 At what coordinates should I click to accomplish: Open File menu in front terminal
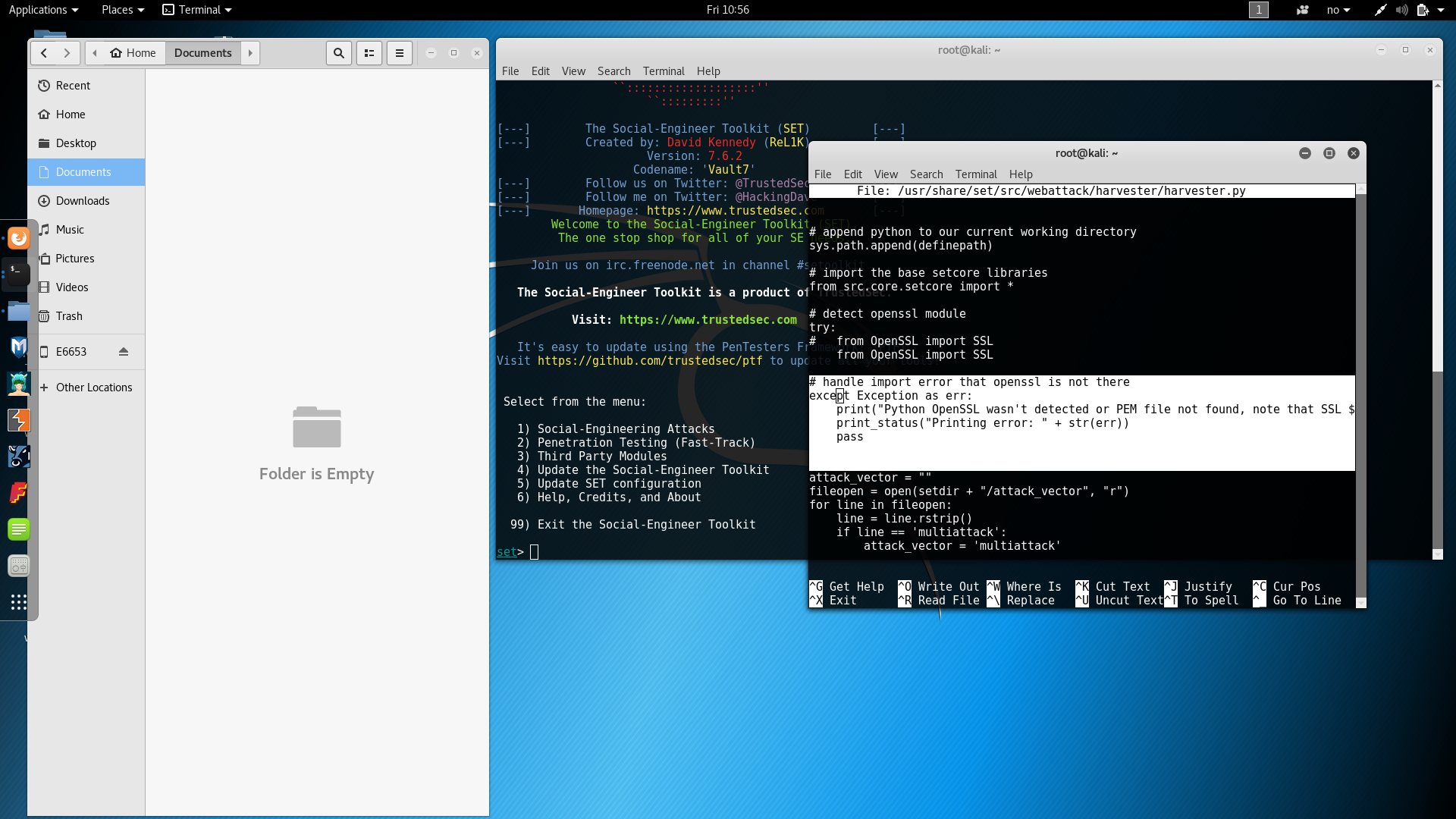(x=823, y=174)
